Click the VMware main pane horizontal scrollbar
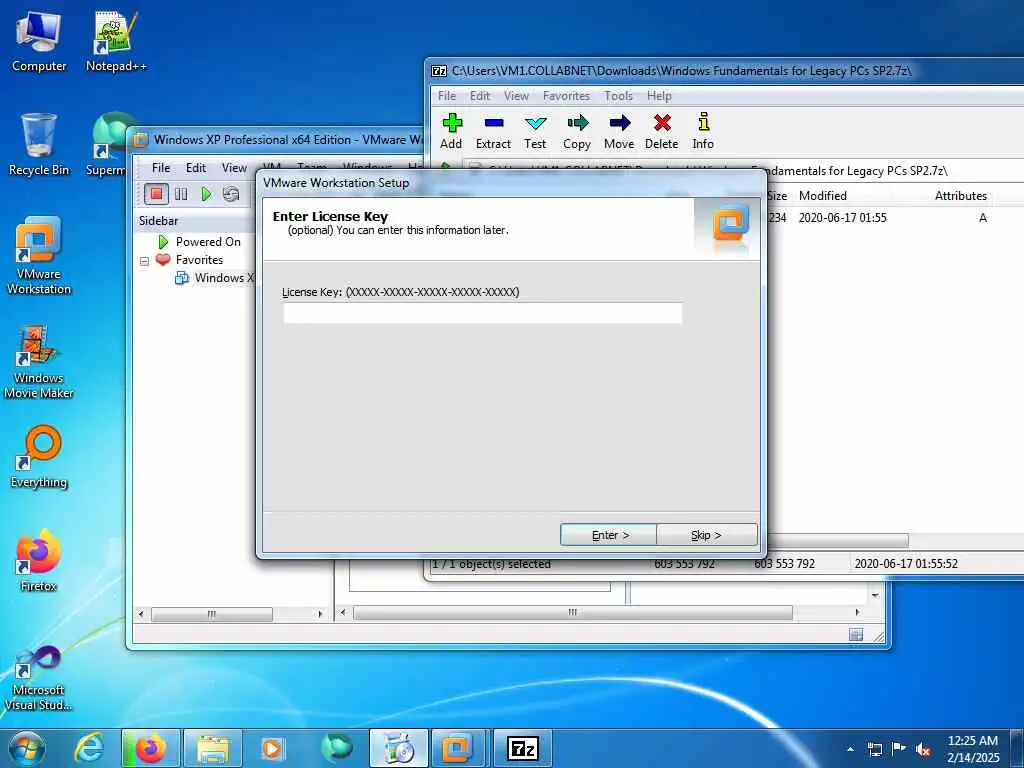 573,613
